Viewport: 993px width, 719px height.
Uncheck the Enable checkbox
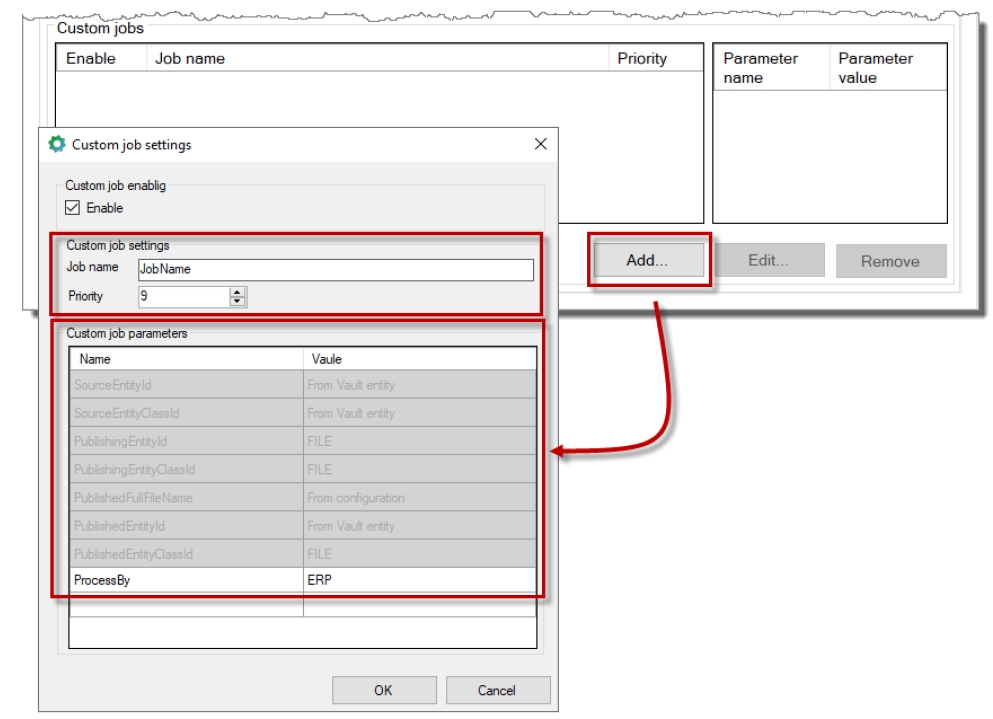[x=72, y=208]
